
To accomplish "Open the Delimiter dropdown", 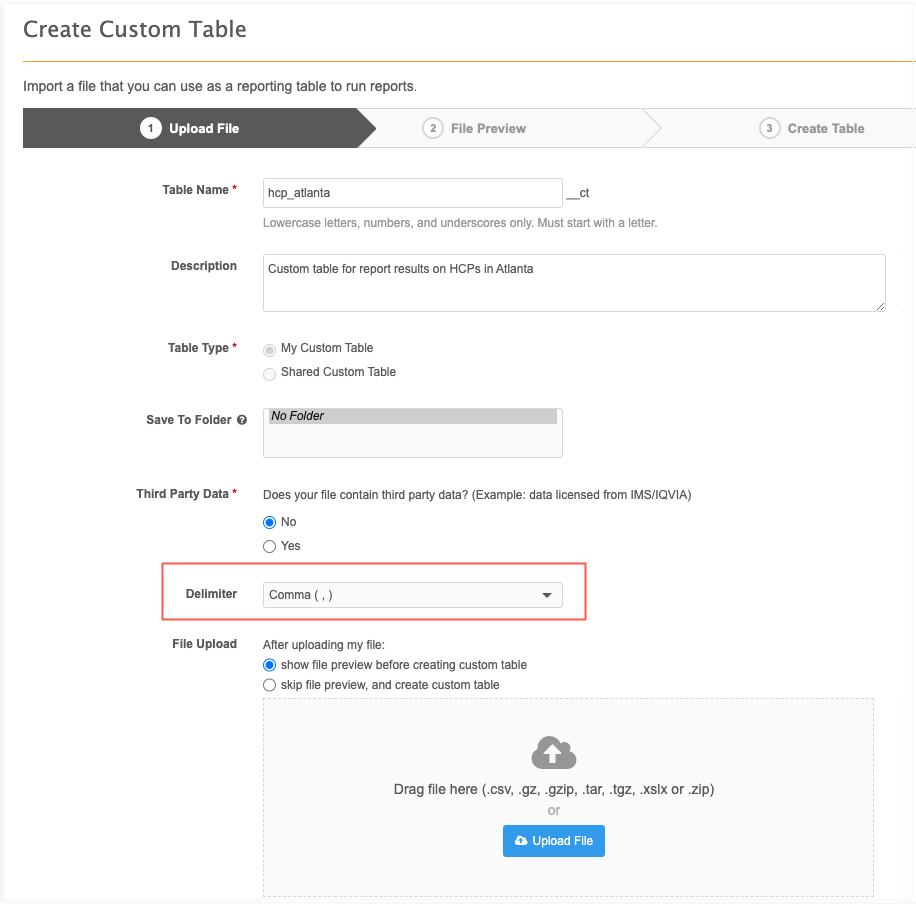I will [412, 595].
